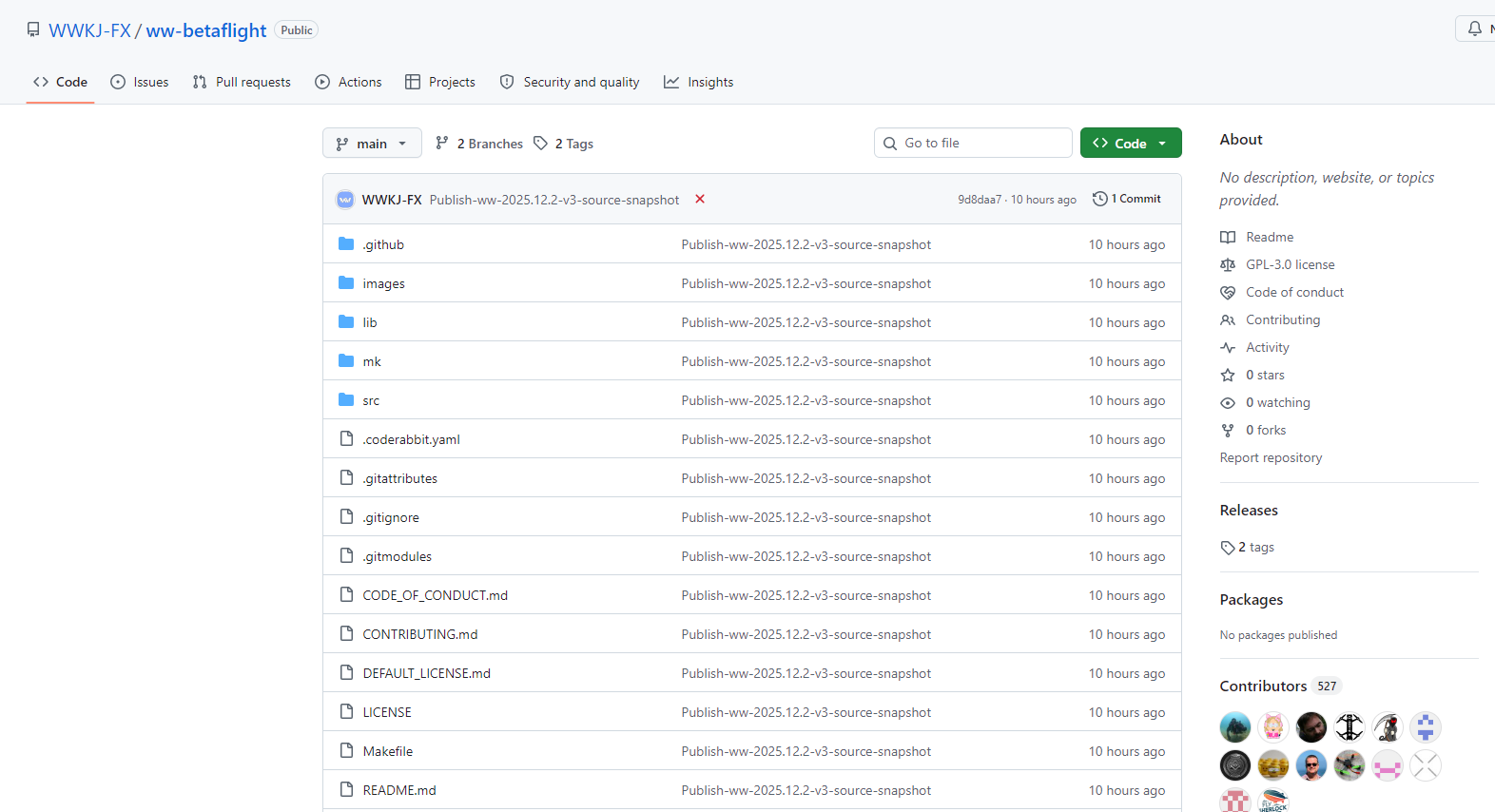Click the failed status X icon
1495x812 pixels.
pyautogui.click(x=700, y=199)
